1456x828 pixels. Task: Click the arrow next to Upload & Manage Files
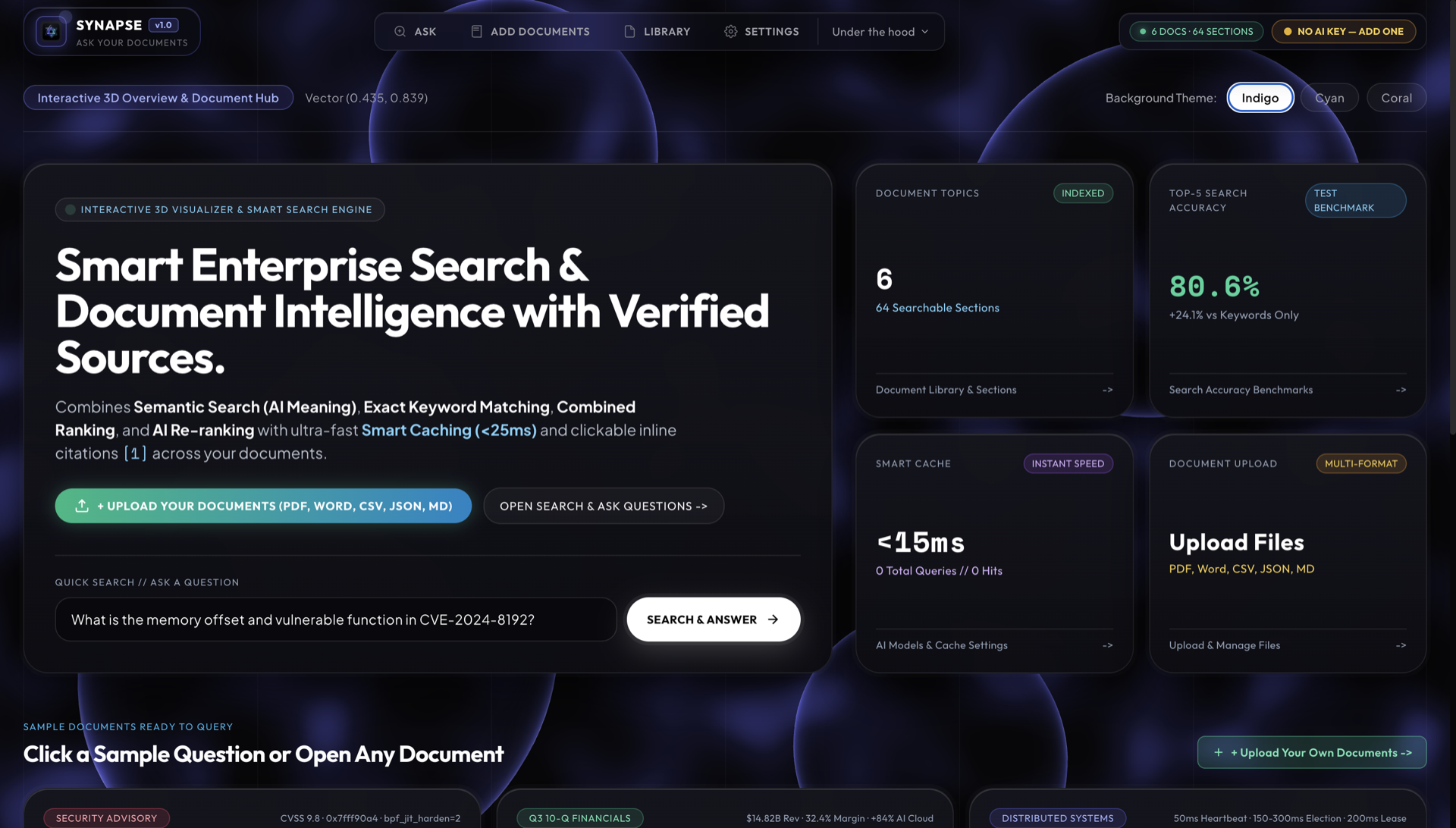tap(1401, 645)
